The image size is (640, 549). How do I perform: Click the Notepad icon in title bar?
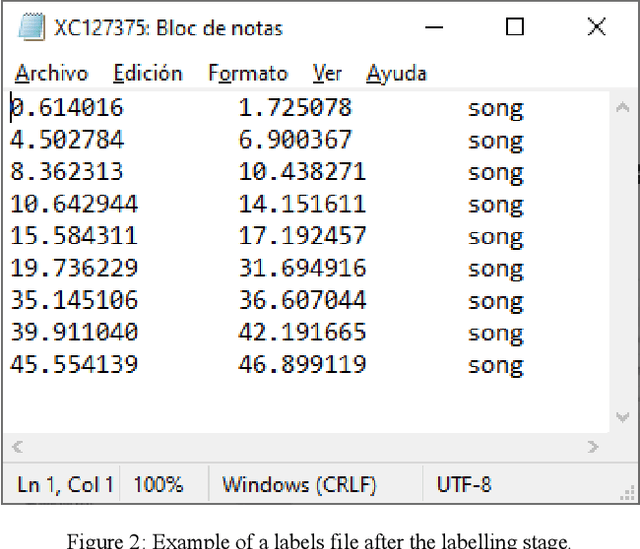[33, 28]
